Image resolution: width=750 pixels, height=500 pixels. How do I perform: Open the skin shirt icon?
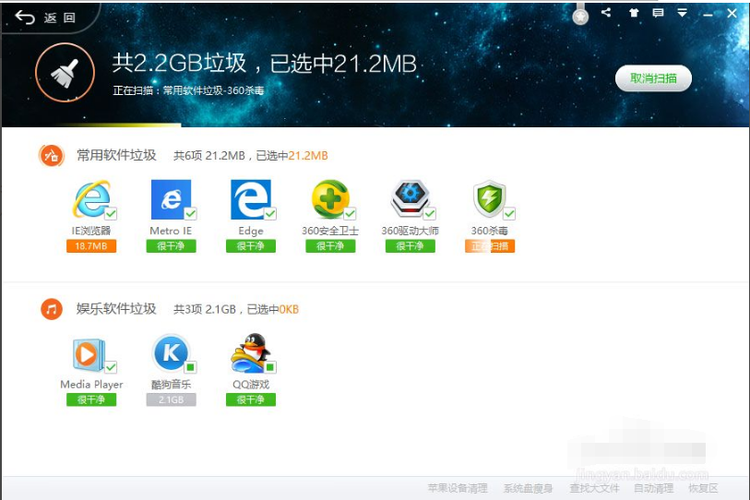(x=634, y=13)
